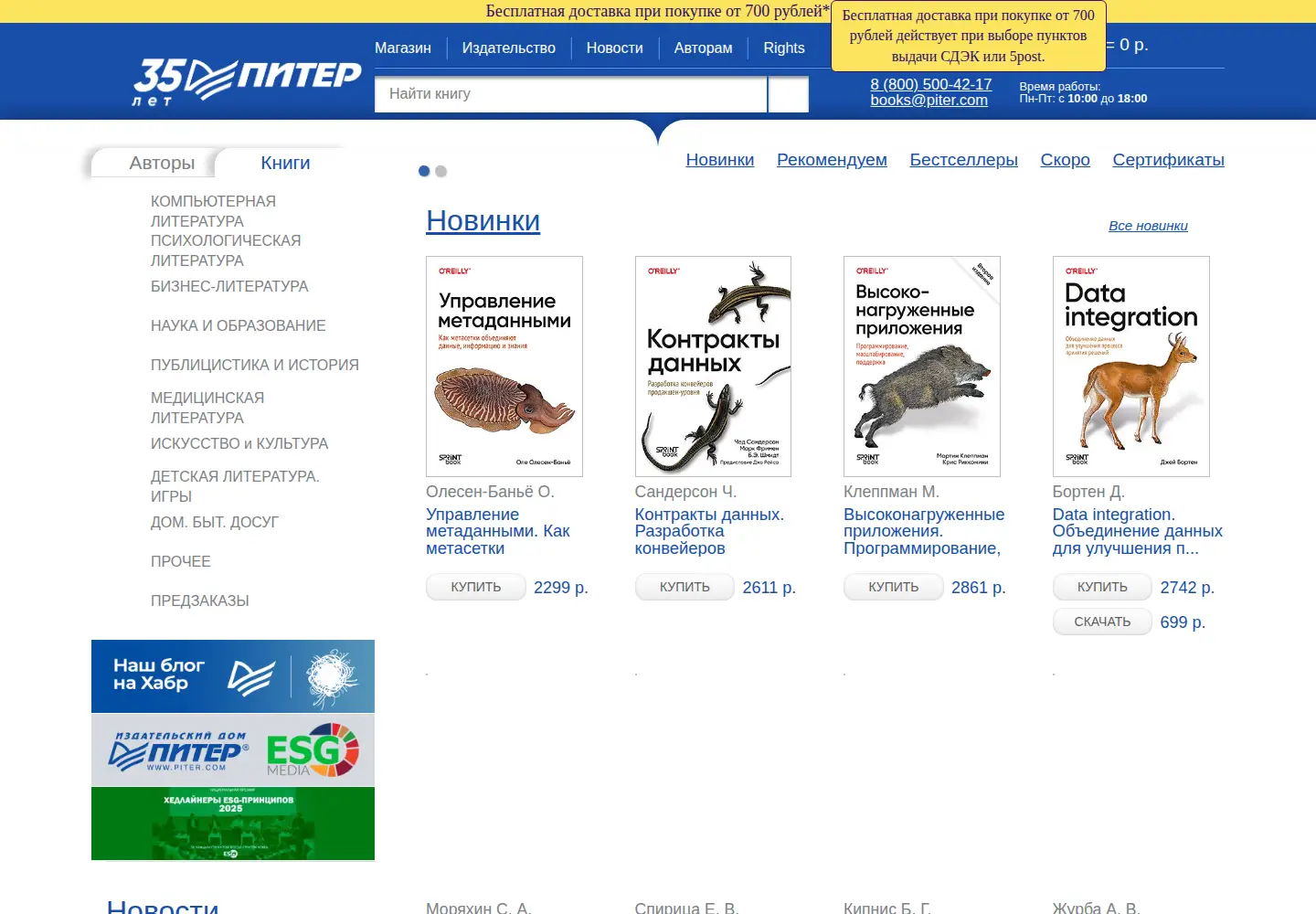
Task: Focus the Найти книгу search field
Action: point(570,94)
